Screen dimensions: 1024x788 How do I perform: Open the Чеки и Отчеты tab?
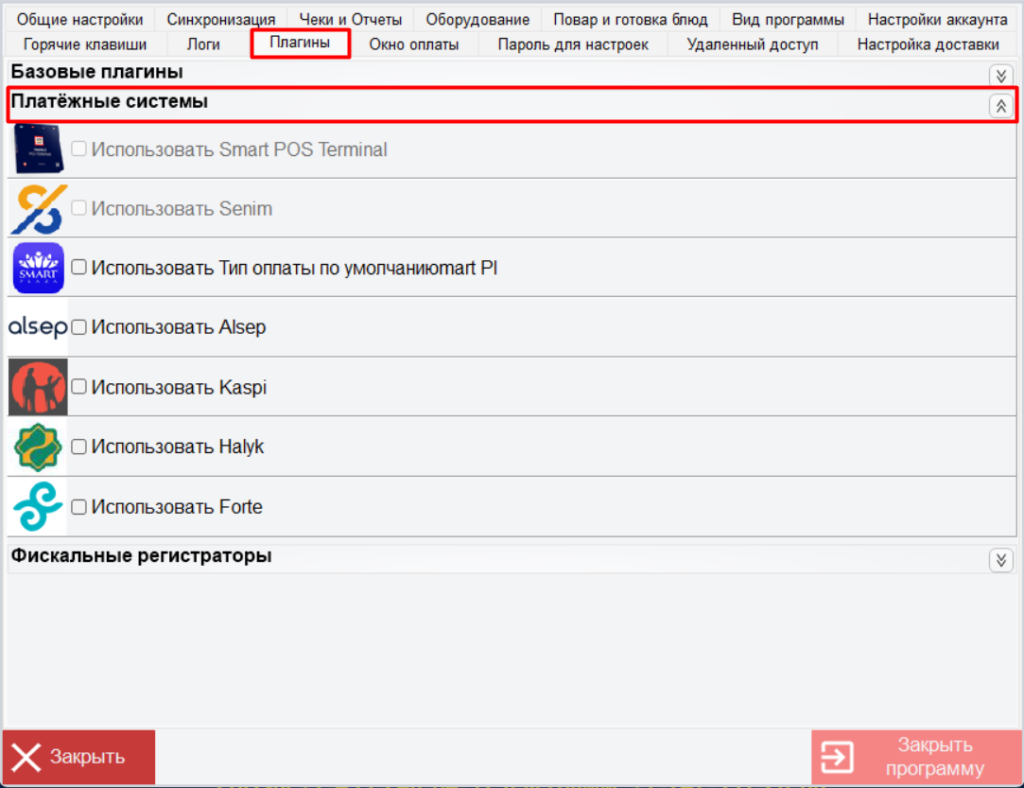(x=350, y=20)
